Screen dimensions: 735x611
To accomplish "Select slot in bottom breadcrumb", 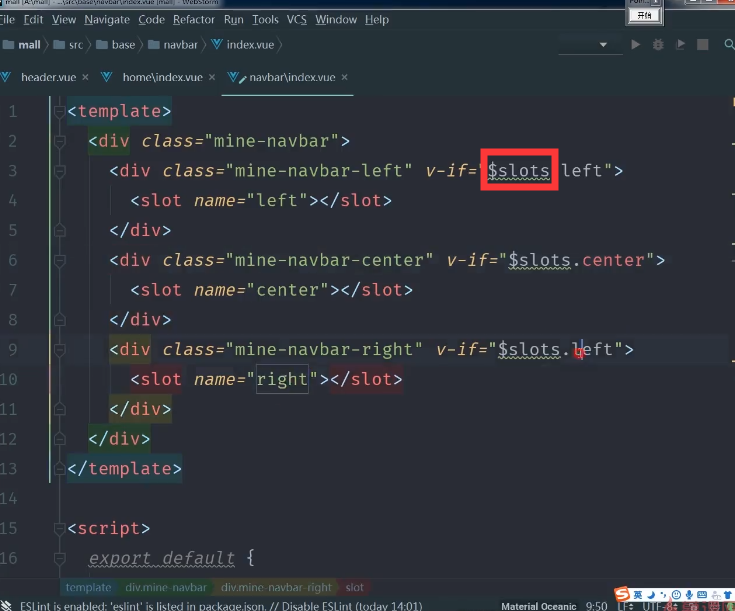I will [354, 587].
